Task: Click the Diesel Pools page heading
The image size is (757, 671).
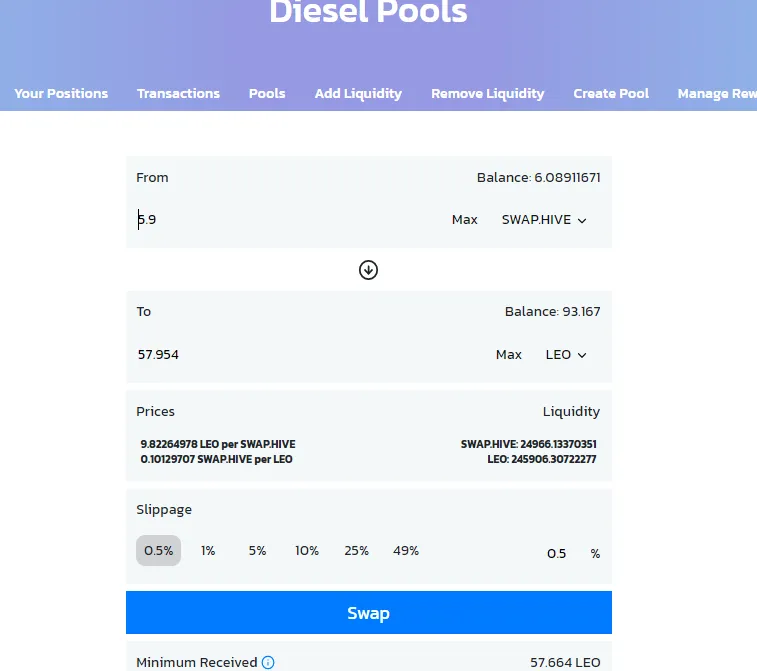Action: point(368,12)
